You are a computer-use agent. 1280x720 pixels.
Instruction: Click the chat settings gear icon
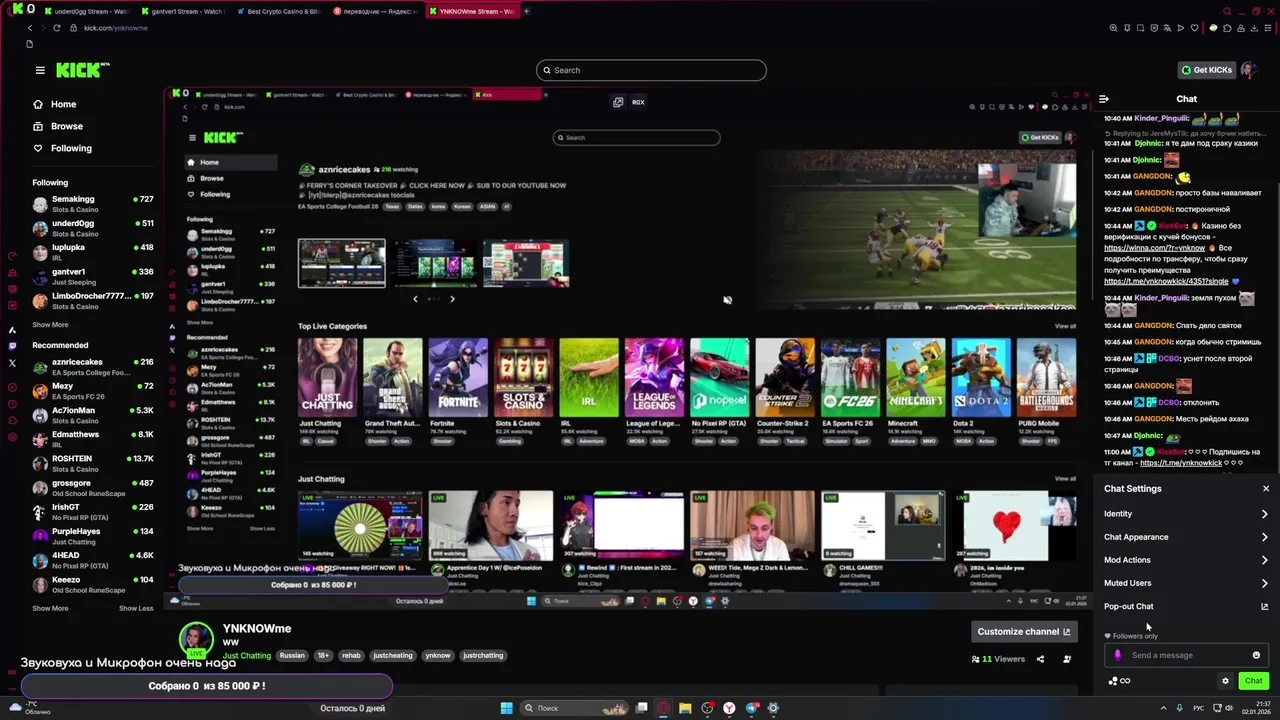point(1225,681)
